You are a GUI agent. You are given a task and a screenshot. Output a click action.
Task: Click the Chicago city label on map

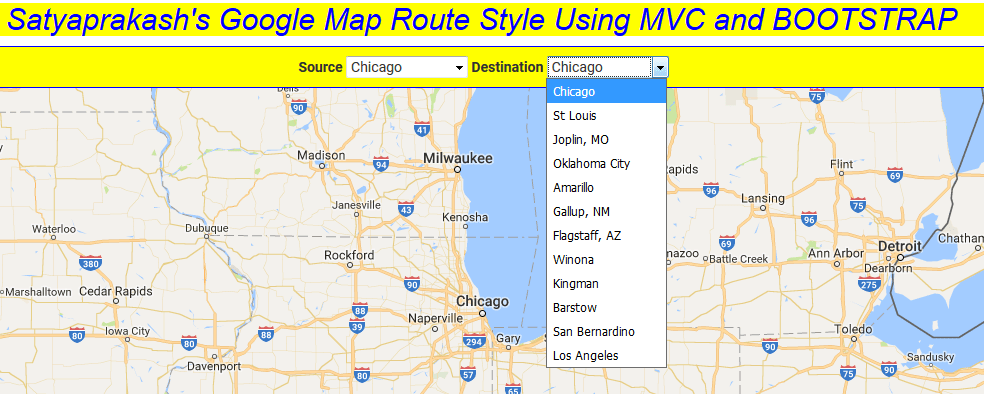click(x=482, y=301)
